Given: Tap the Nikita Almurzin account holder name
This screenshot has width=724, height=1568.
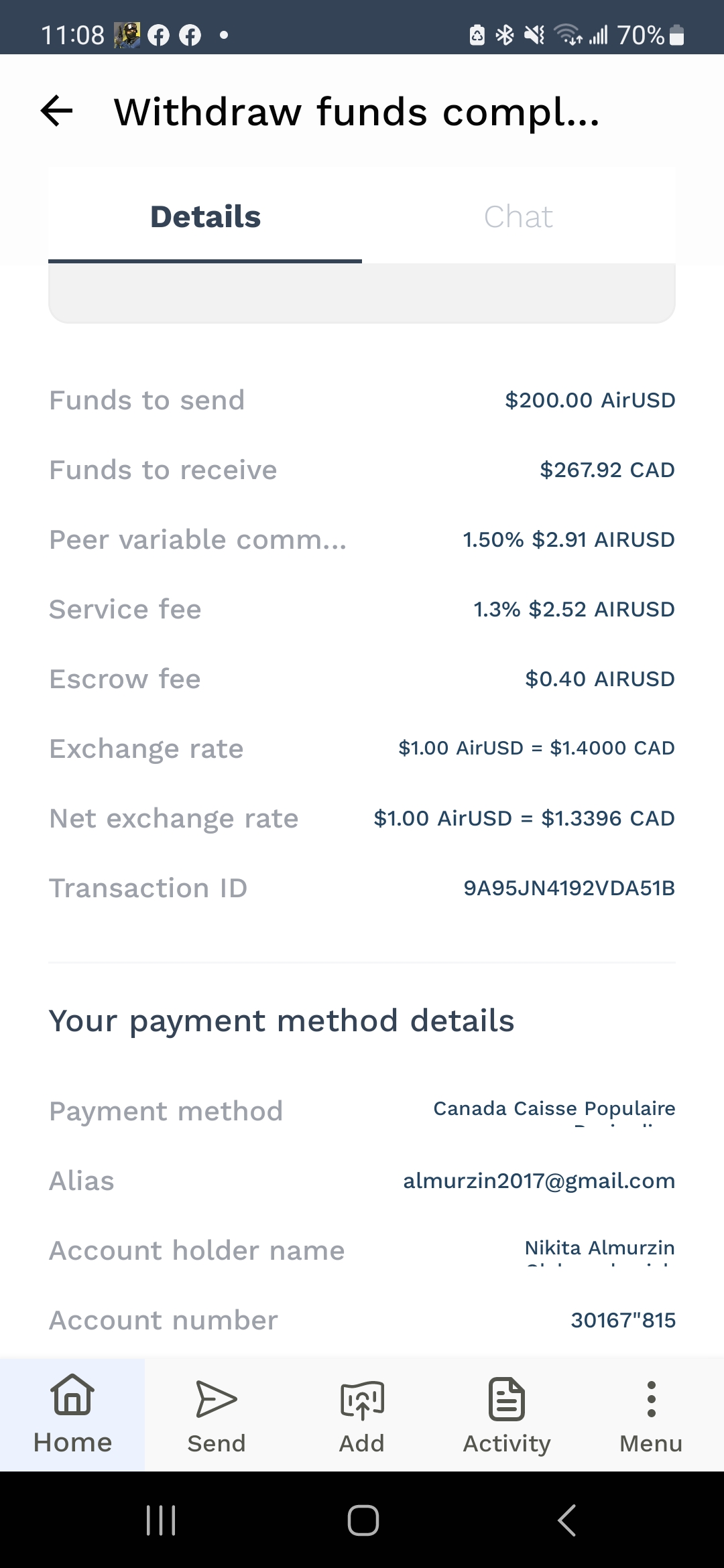Looking at the screenshot, I should 599,1248.
